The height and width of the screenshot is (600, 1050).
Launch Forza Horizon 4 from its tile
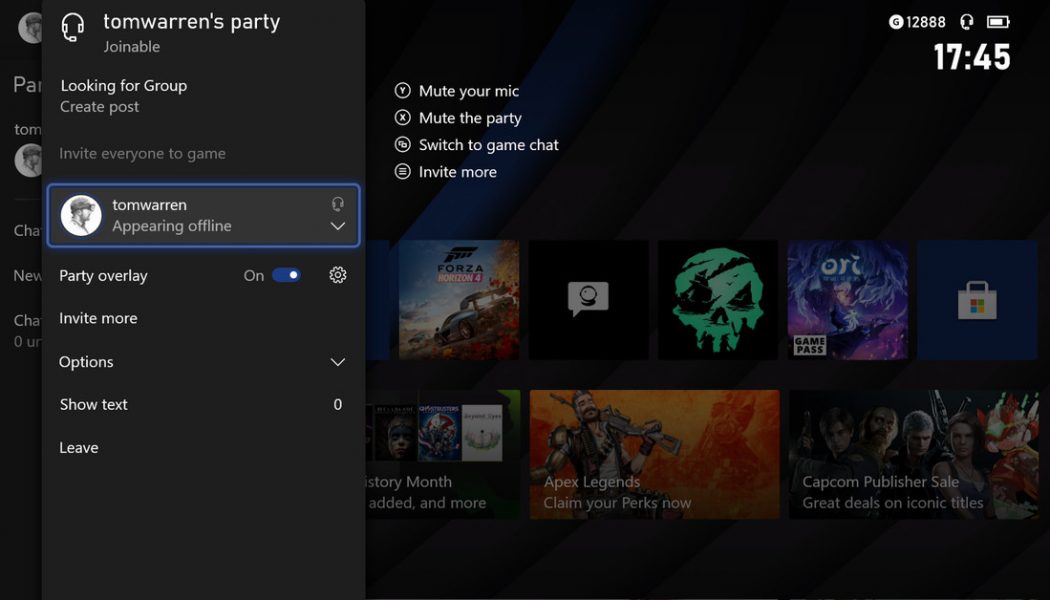click(x=459, y=298)
